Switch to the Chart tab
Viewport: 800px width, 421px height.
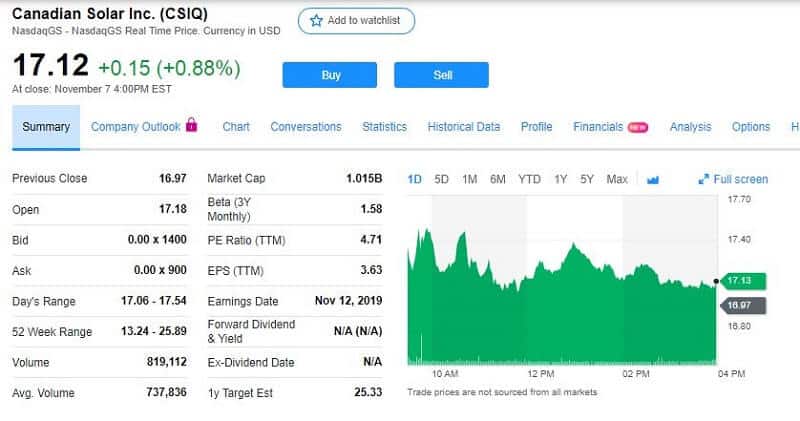click(x=236, y=127)
